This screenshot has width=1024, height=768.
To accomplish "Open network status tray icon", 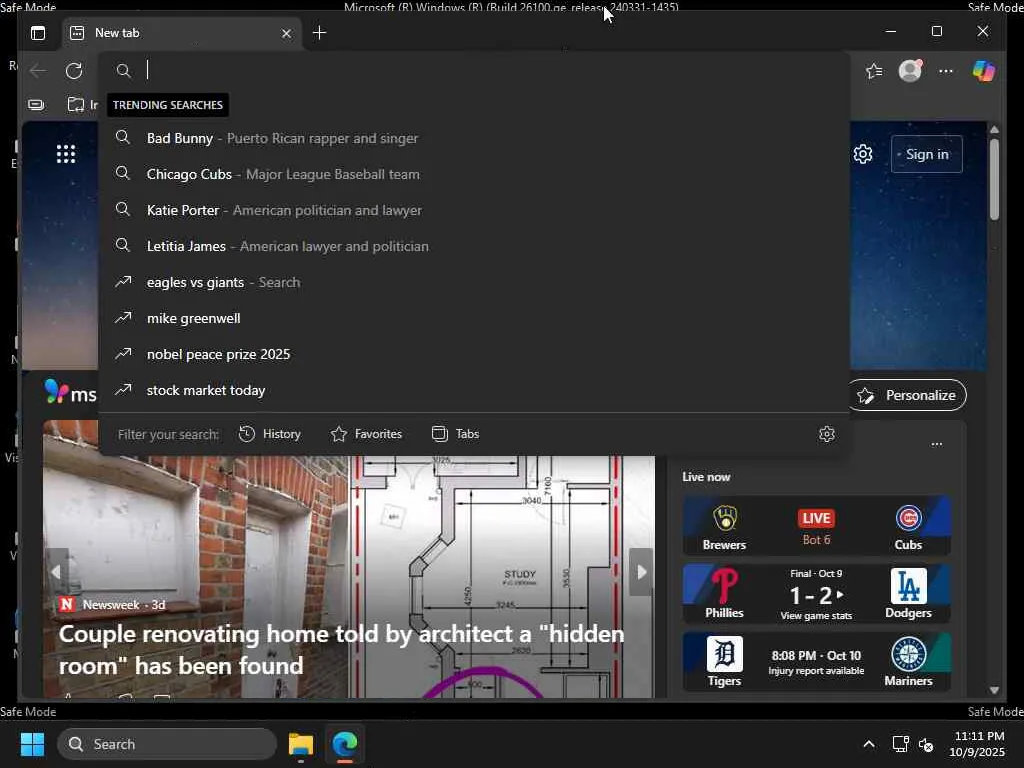I will click(901, 744).
